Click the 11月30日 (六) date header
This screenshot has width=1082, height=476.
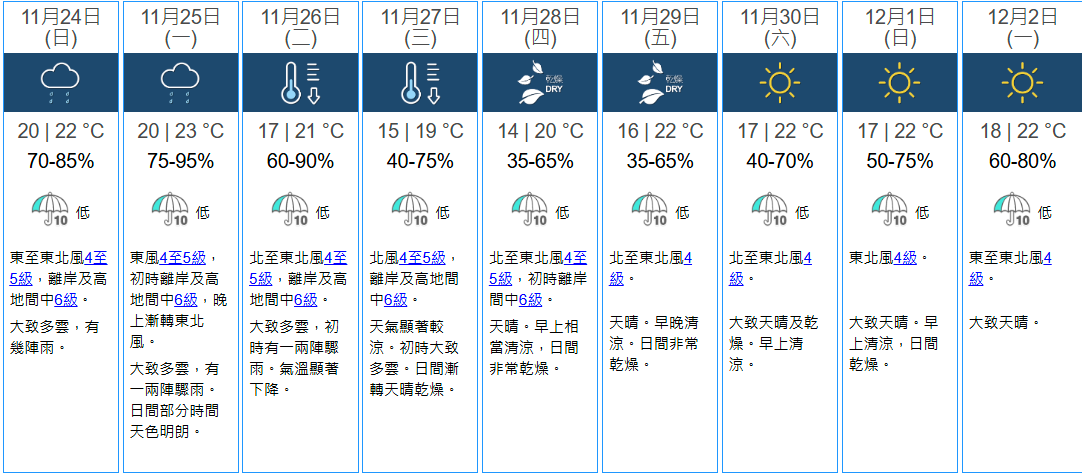tap(780, 27)
